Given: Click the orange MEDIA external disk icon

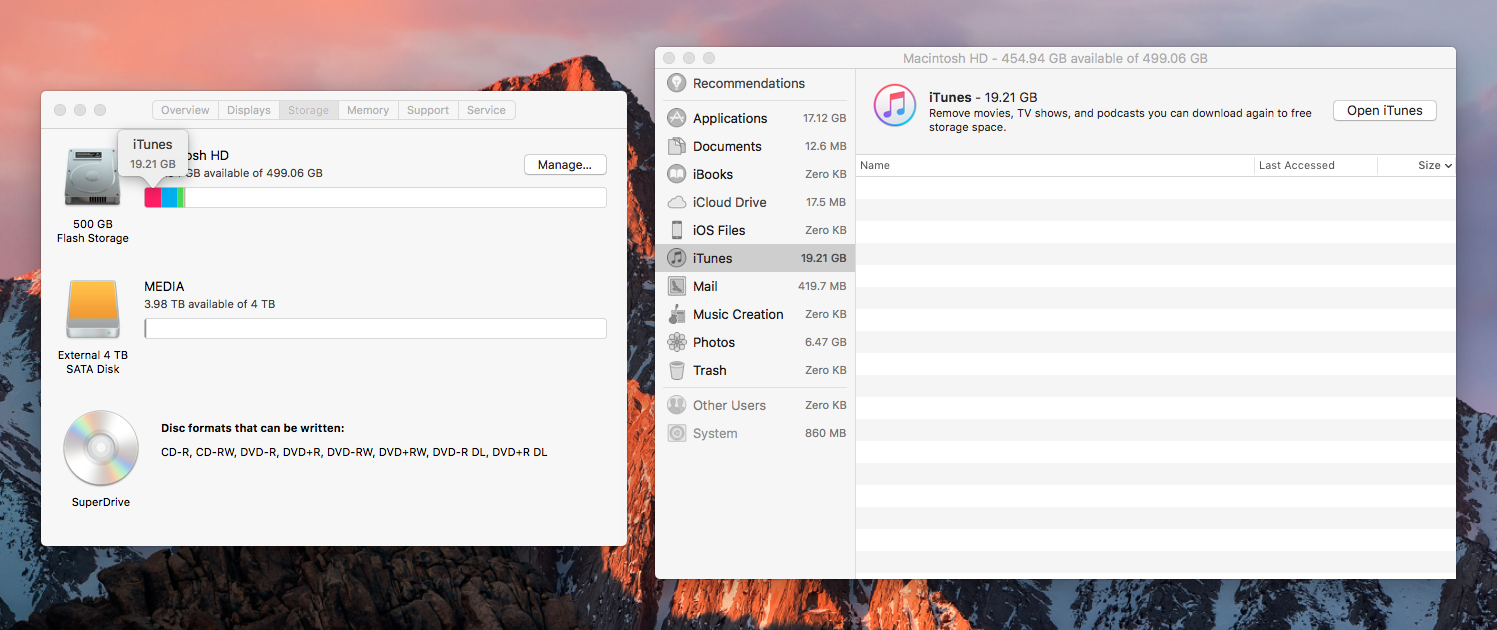Looking at the screenshot, I should pyautogui.click(x=93, y=309).
